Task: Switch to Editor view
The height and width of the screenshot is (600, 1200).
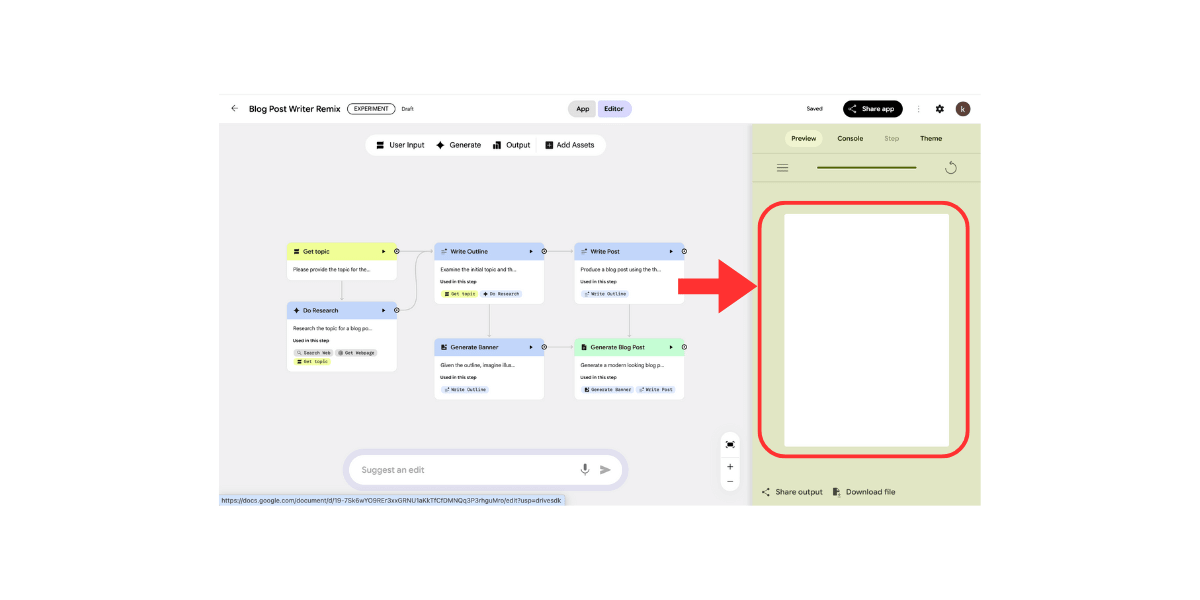Action: (x=614, y=109)
